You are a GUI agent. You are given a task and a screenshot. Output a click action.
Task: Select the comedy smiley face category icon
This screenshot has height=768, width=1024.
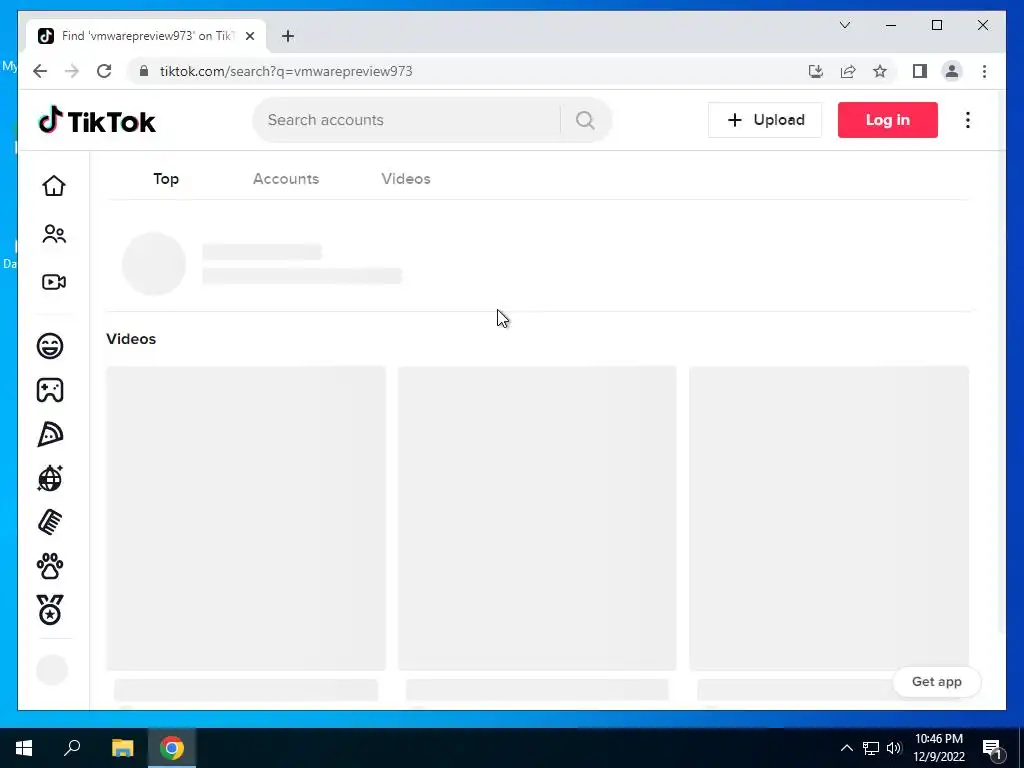[x=50, y=345]
